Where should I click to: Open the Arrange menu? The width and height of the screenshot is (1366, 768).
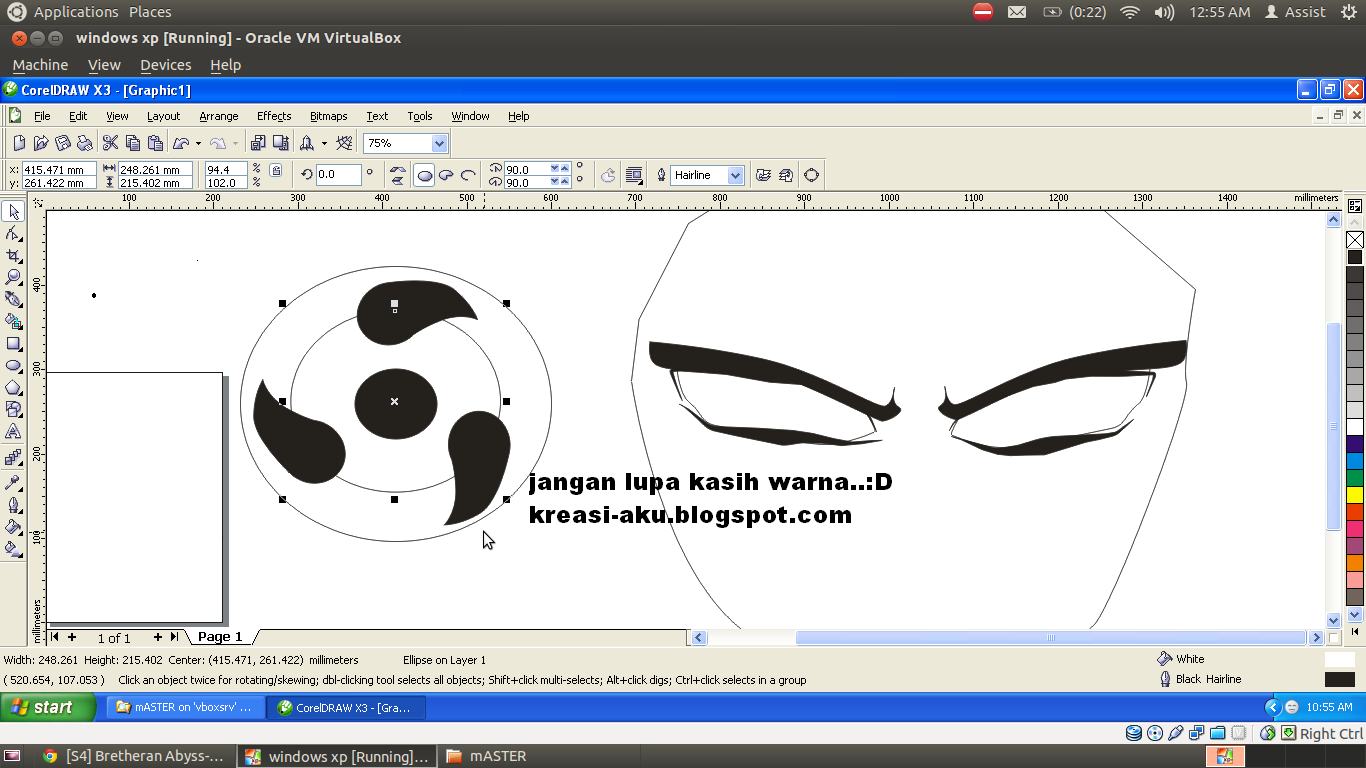pos(219,116)
